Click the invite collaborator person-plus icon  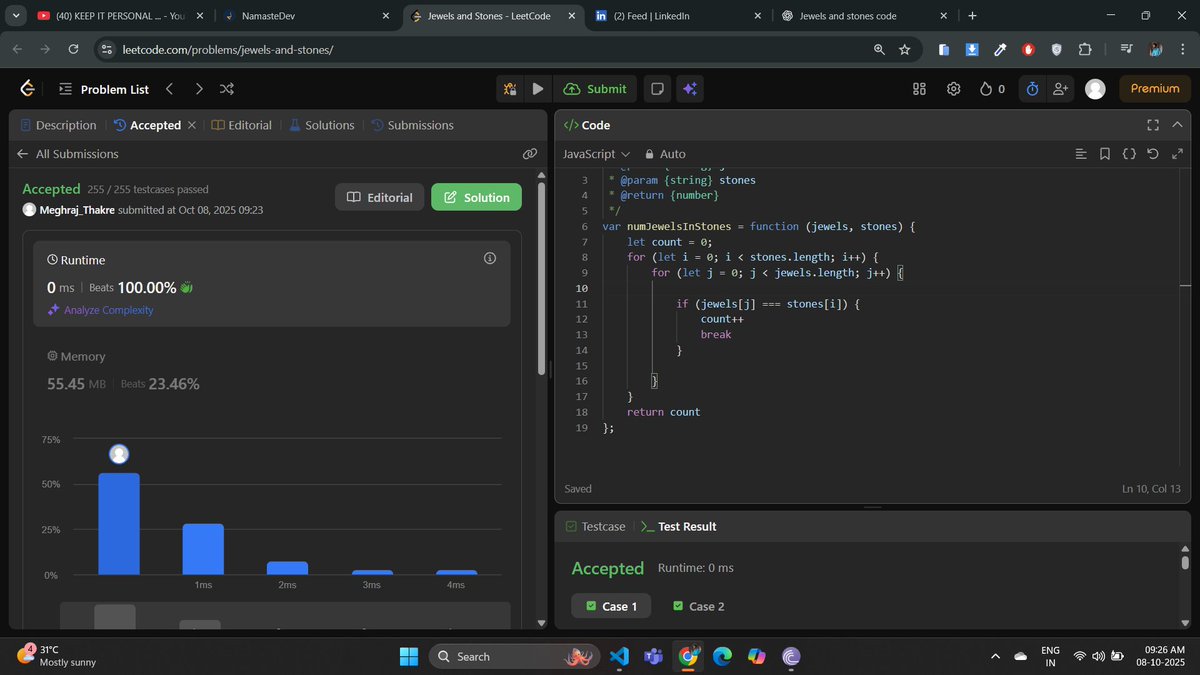(1062, 89)
